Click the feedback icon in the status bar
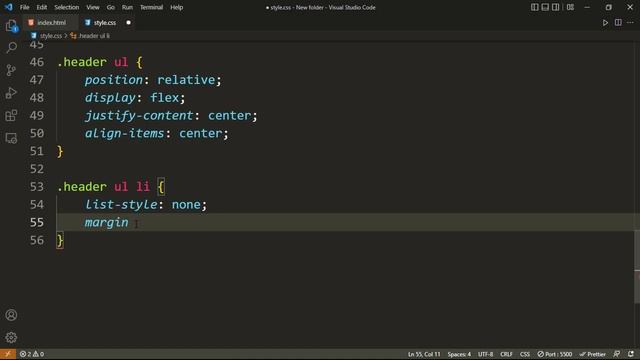The height and width of the screenshot is (360, 640). click(x=617, y=354)
